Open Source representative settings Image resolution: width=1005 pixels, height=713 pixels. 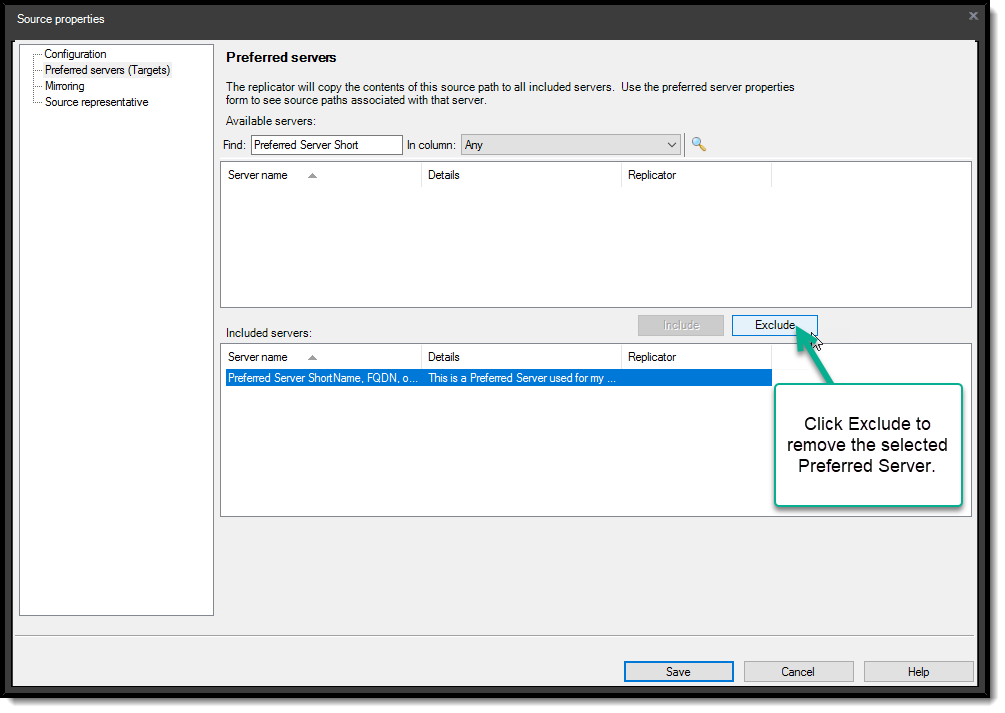click(x=95, y=102)
